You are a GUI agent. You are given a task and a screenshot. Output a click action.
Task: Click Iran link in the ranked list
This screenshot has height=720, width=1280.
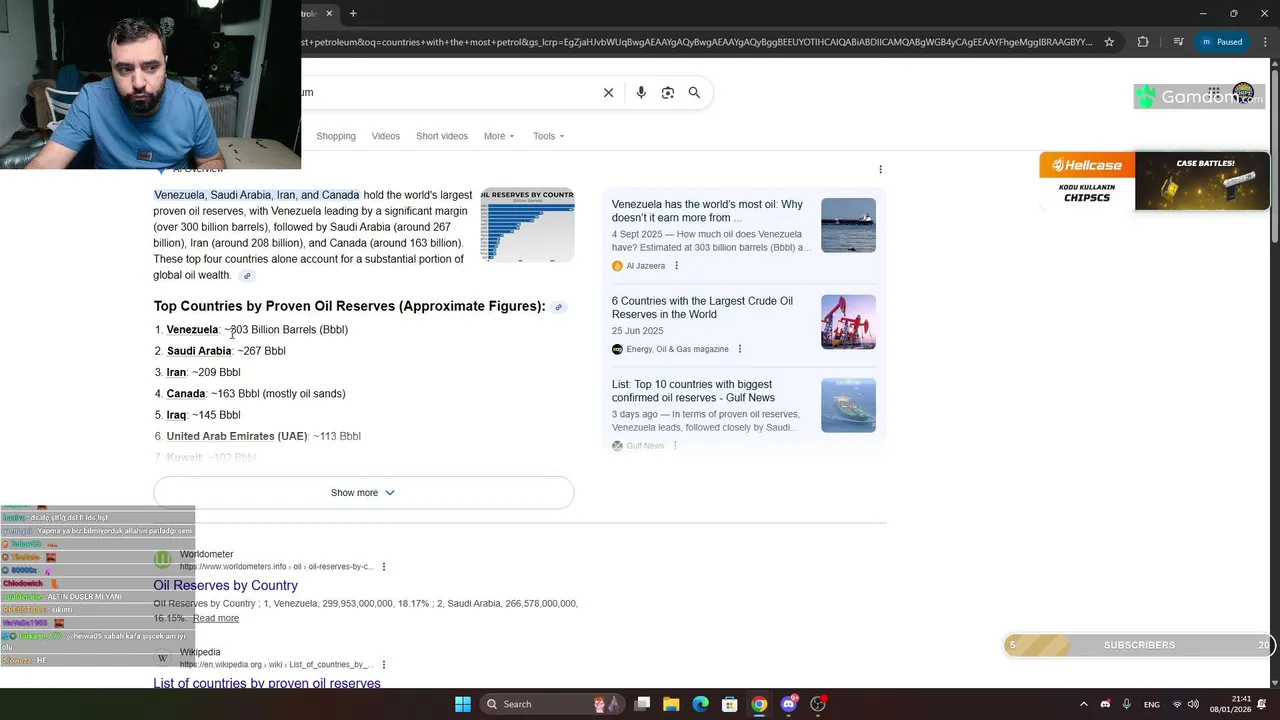pos(176,372)
